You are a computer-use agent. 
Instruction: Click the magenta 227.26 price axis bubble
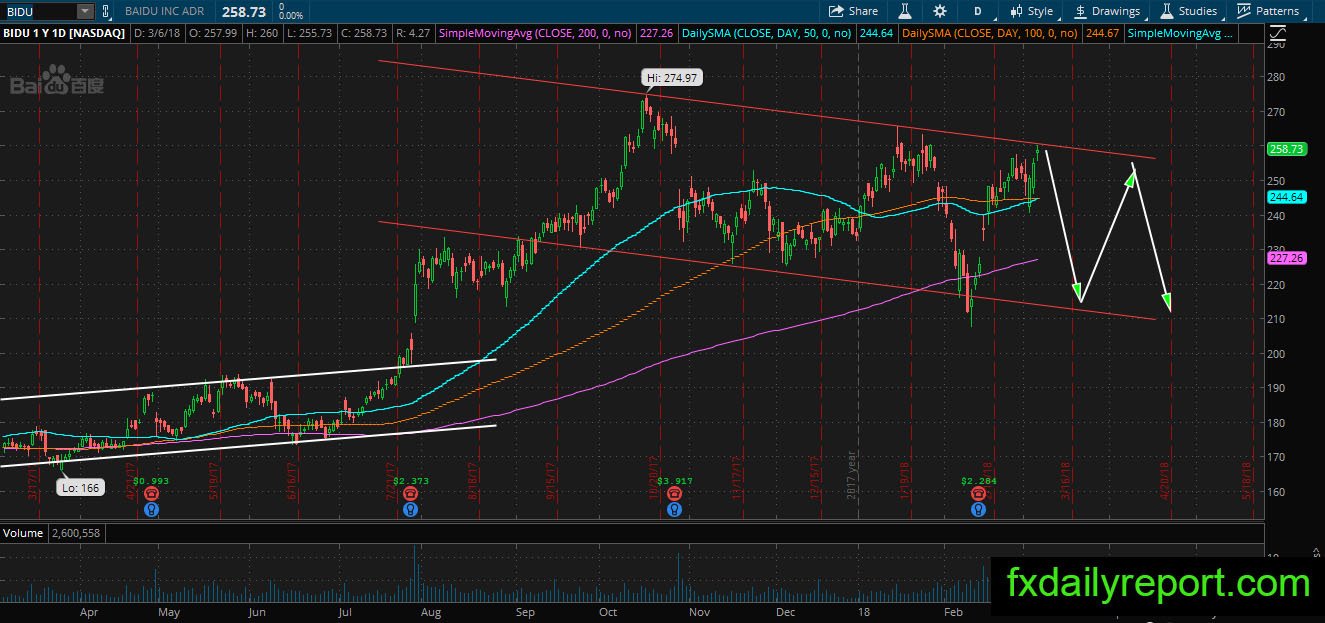(x=1287, y=258)
